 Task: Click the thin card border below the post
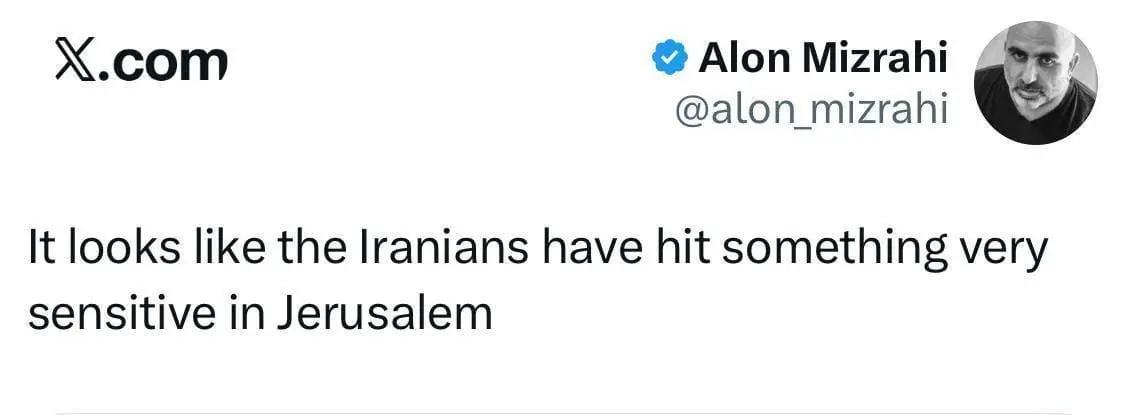[x=562, y=412]
